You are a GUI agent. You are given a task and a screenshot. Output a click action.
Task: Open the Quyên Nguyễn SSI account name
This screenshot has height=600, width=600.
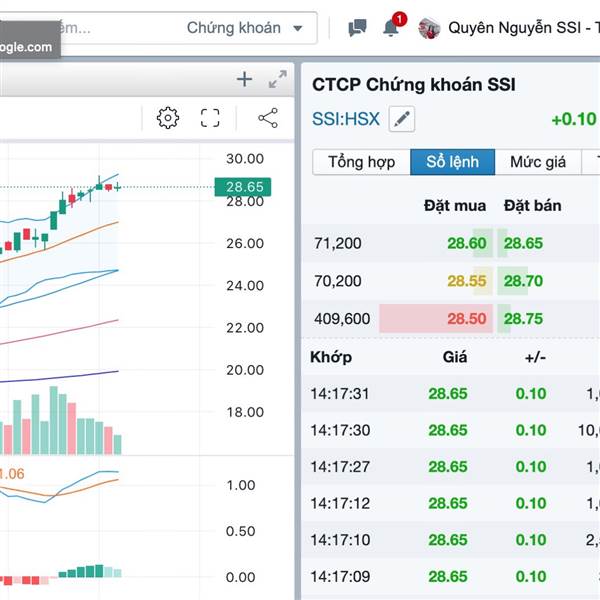(524, 28)
